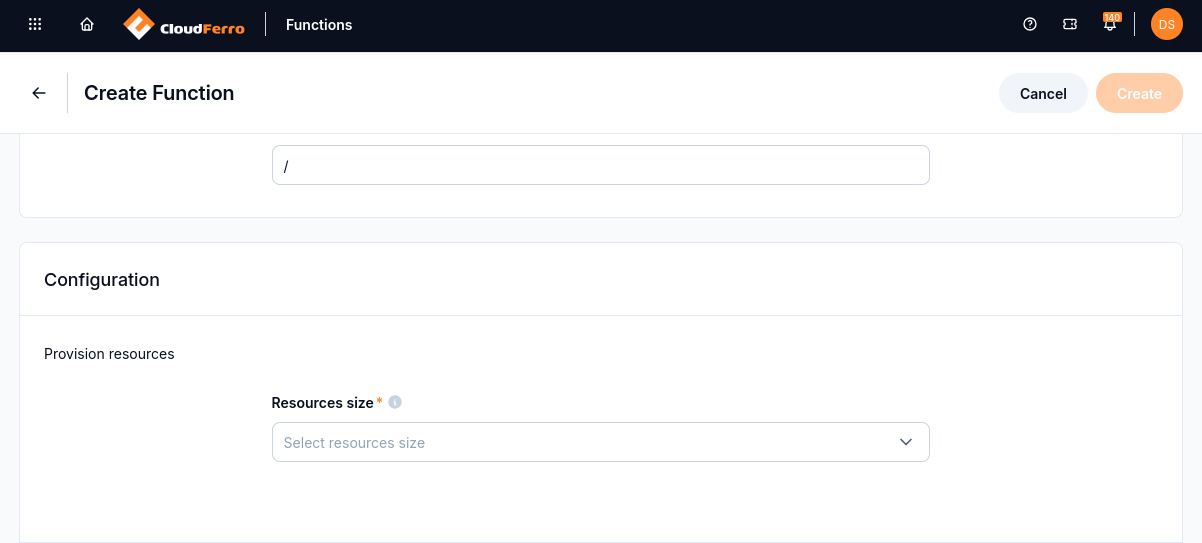Click the Cancel button
1202x543 pixels.
[1043, 93]
